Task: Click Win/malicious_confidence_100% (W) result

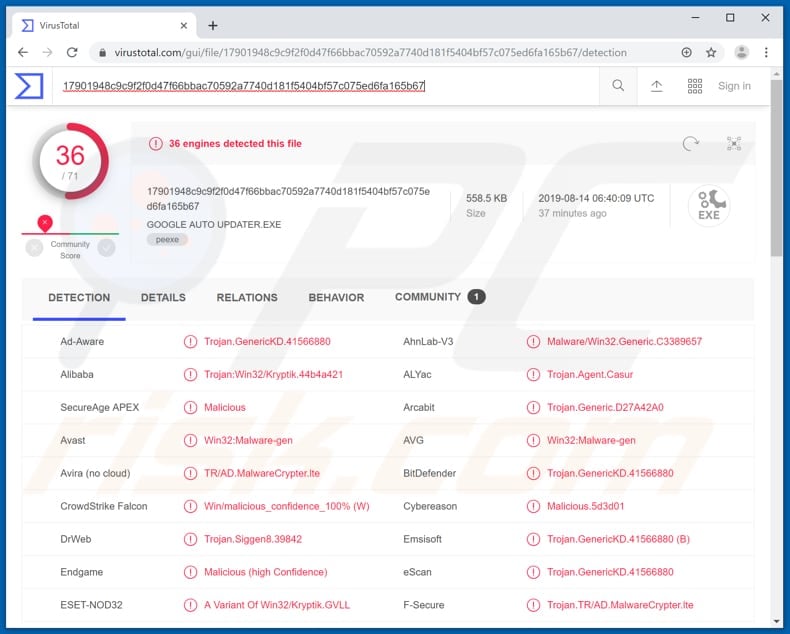Action: pos(287,506)
